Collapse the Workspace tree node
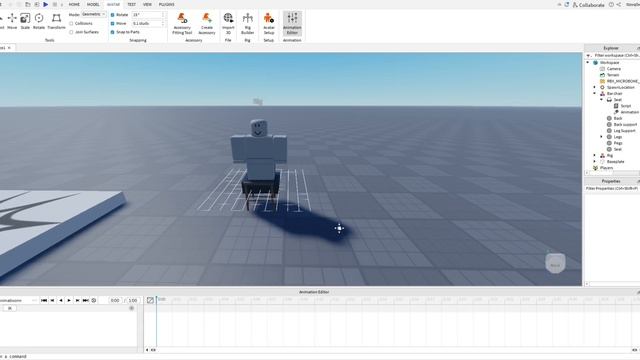The width and height of the screenshot is (640, 360). (588, 63)
